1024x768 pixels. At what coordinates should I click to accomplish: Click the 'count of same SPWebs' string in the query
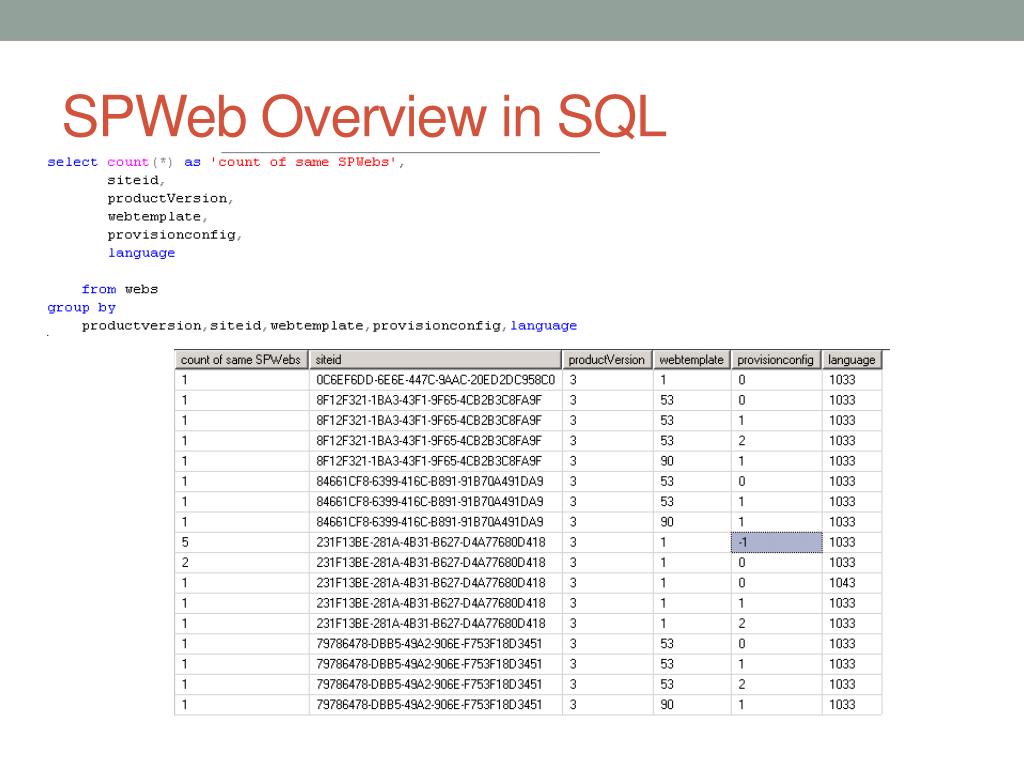304,162
